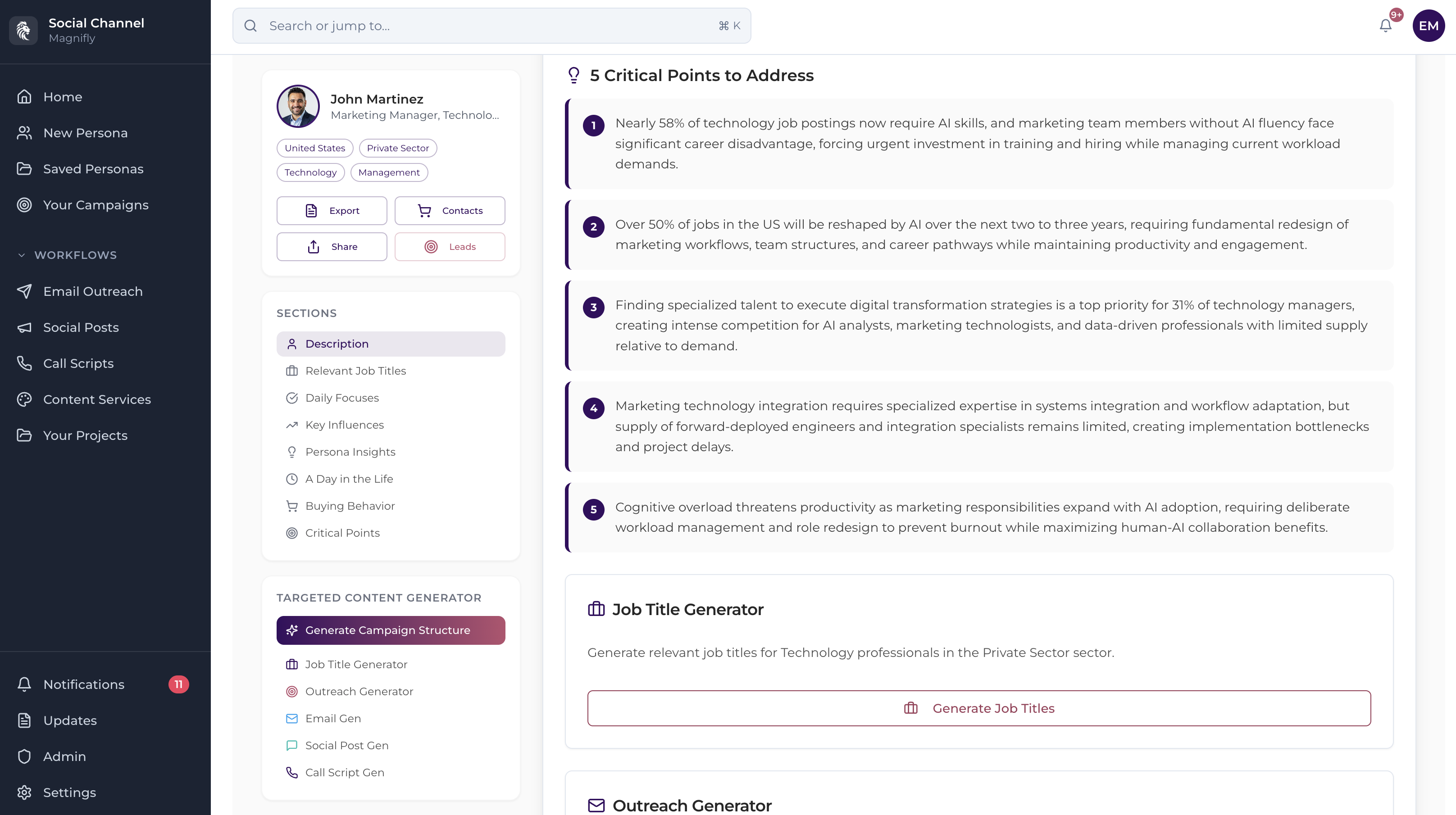Open the EM user avatar menu
Viewport: 1456px width, 815px height.
[1429, 26]
